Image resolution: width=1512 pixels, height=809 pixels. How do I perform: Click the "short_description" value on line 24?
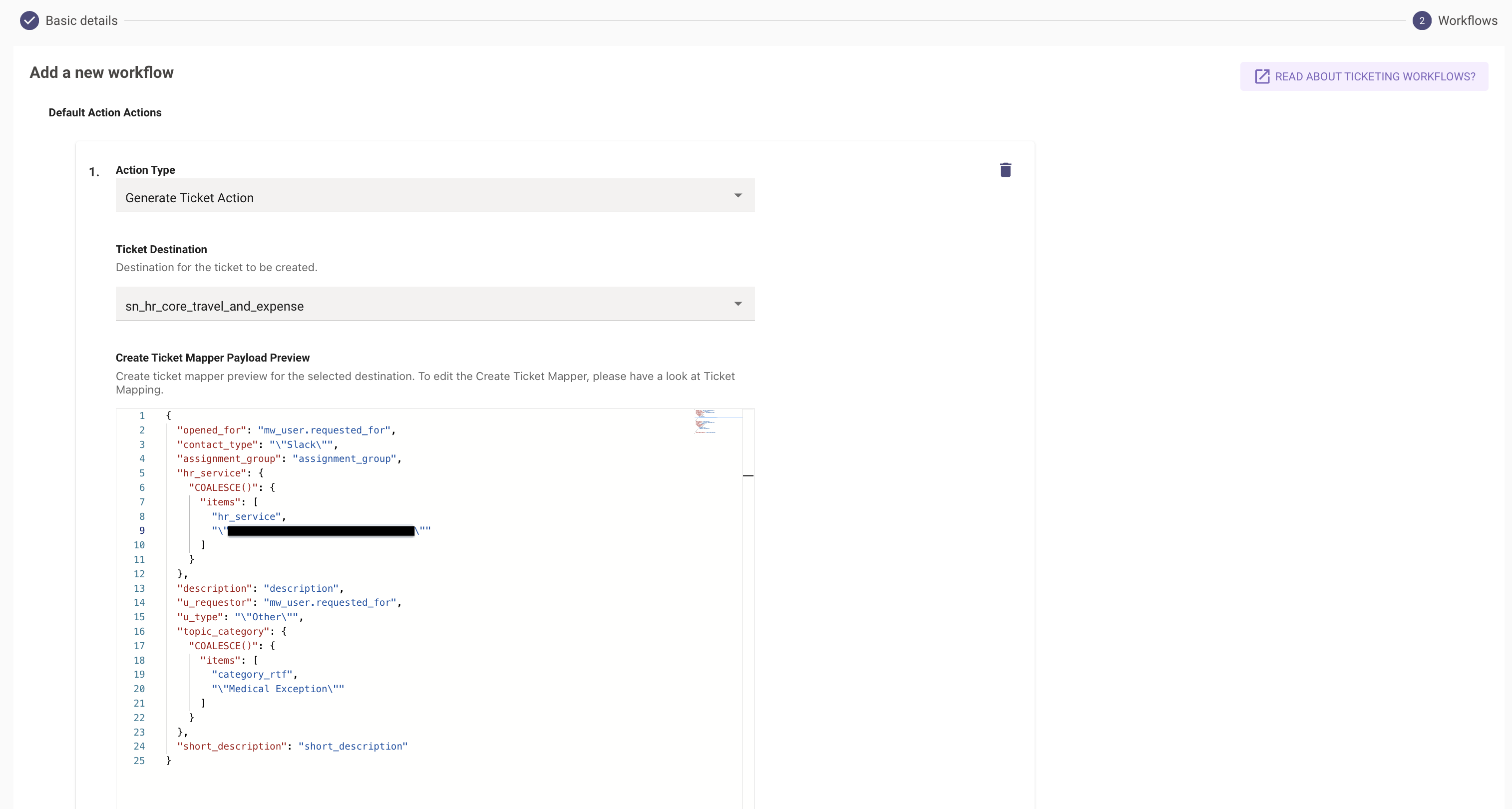click(x=353, y=746)
